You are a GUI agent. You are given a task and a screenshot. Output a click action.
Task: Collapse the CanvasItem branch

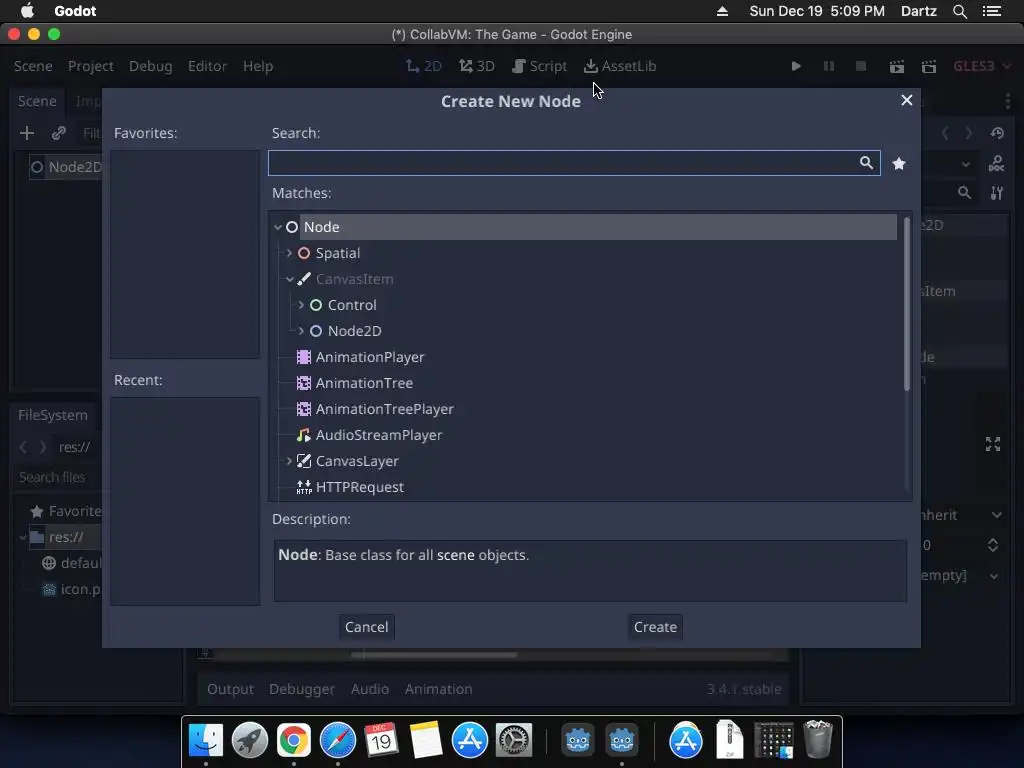point(289,279)
